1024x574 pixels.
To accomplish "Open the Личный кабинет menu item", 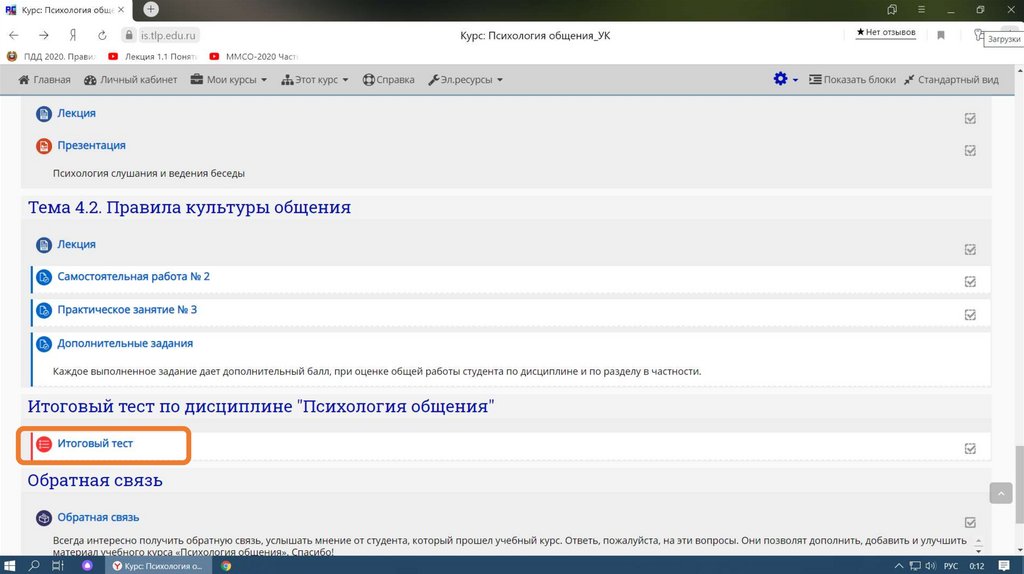I will pos(131,80).
